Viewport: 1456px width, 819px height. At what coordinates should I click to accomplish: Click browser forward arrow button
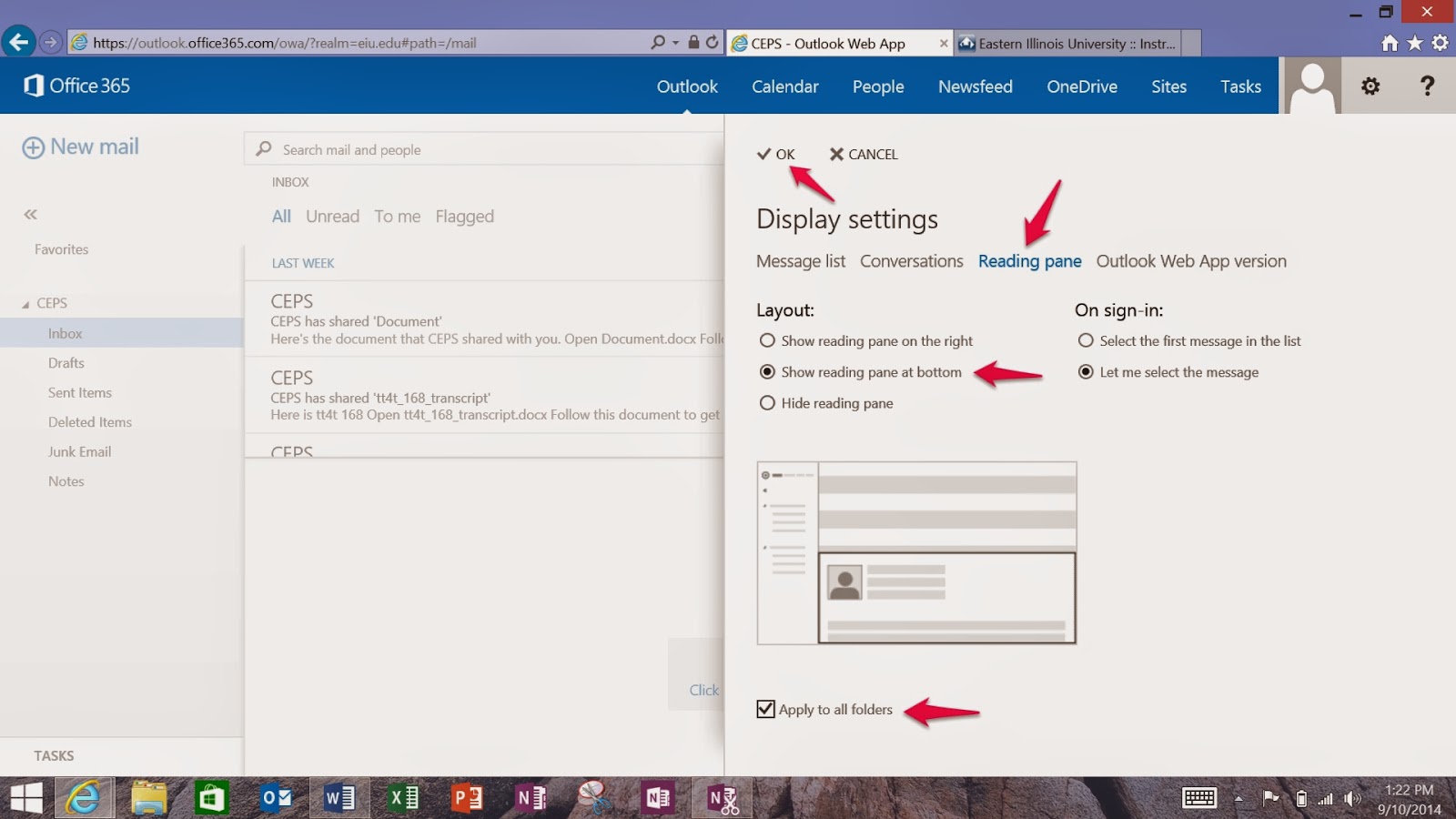coord(51,42)
